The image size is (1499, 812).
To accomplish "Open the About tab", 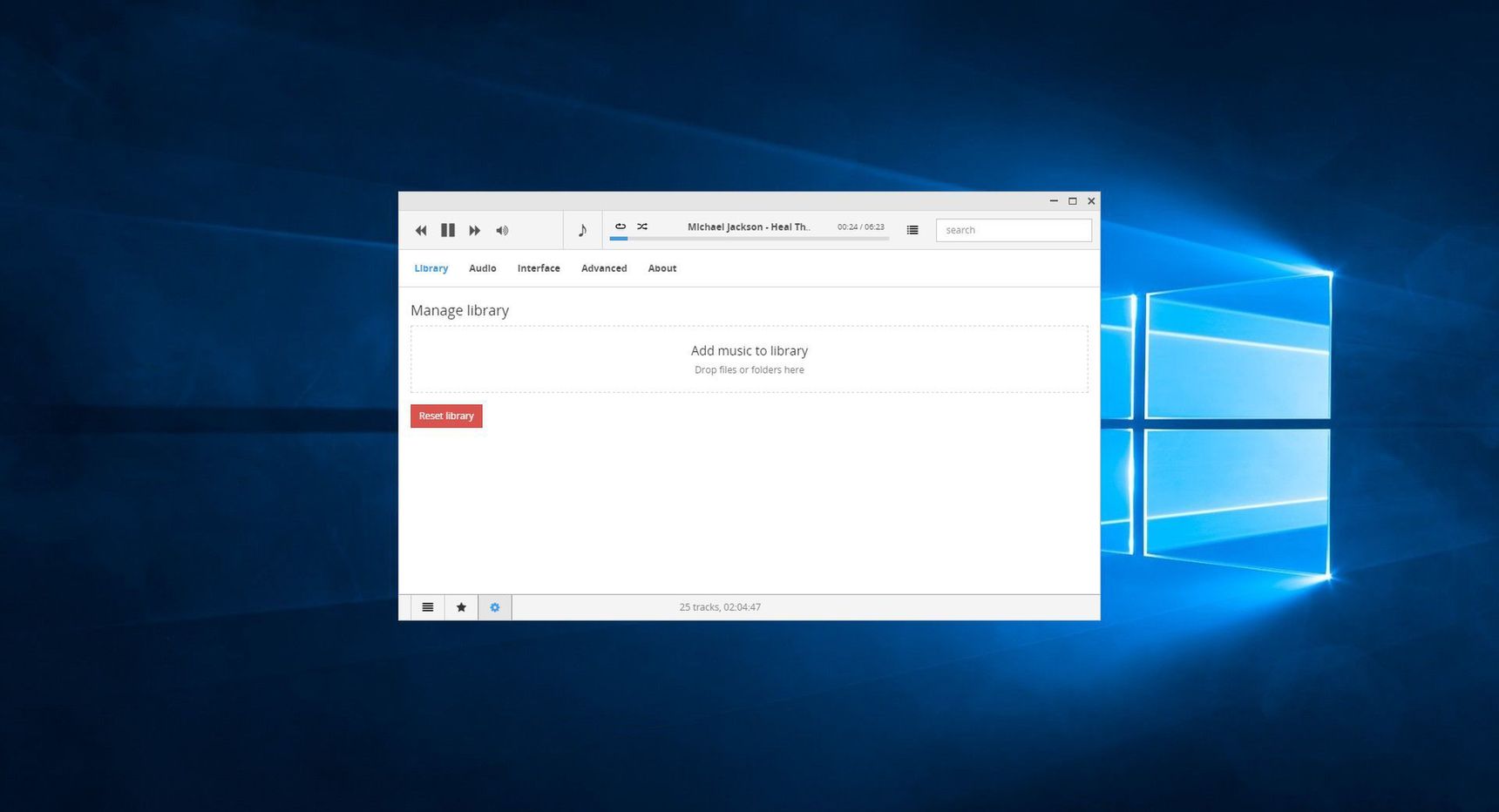I will [x=662, y=268].
